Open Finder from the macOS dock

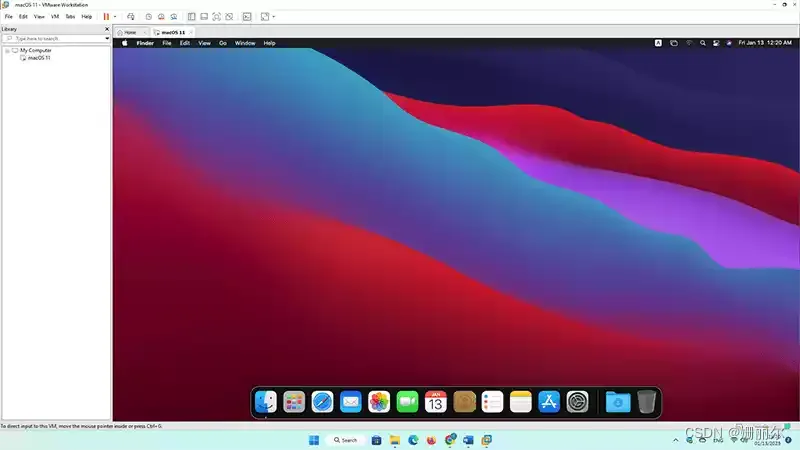266,402
